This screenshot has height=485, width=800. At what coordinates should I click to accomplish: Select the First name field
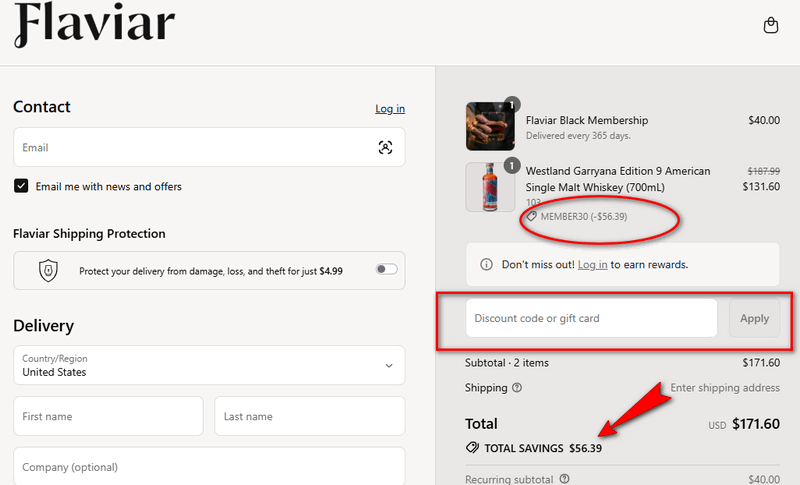(x=108, y=416)
